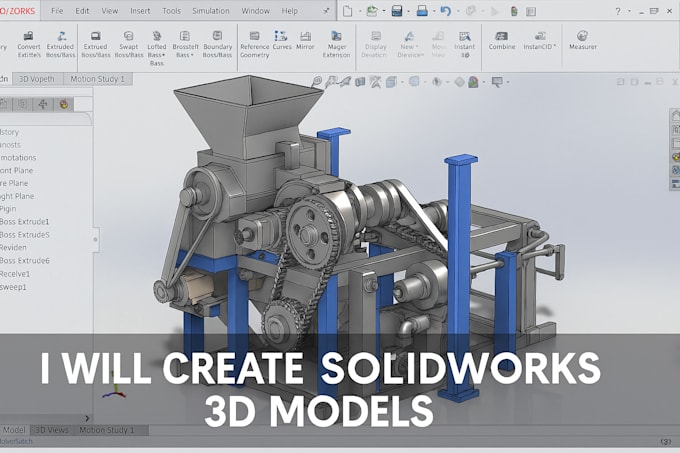Open the appearance sphere tab in the feature manager panel
Viewport: 680px width, 453px height.
click(64, 104)
